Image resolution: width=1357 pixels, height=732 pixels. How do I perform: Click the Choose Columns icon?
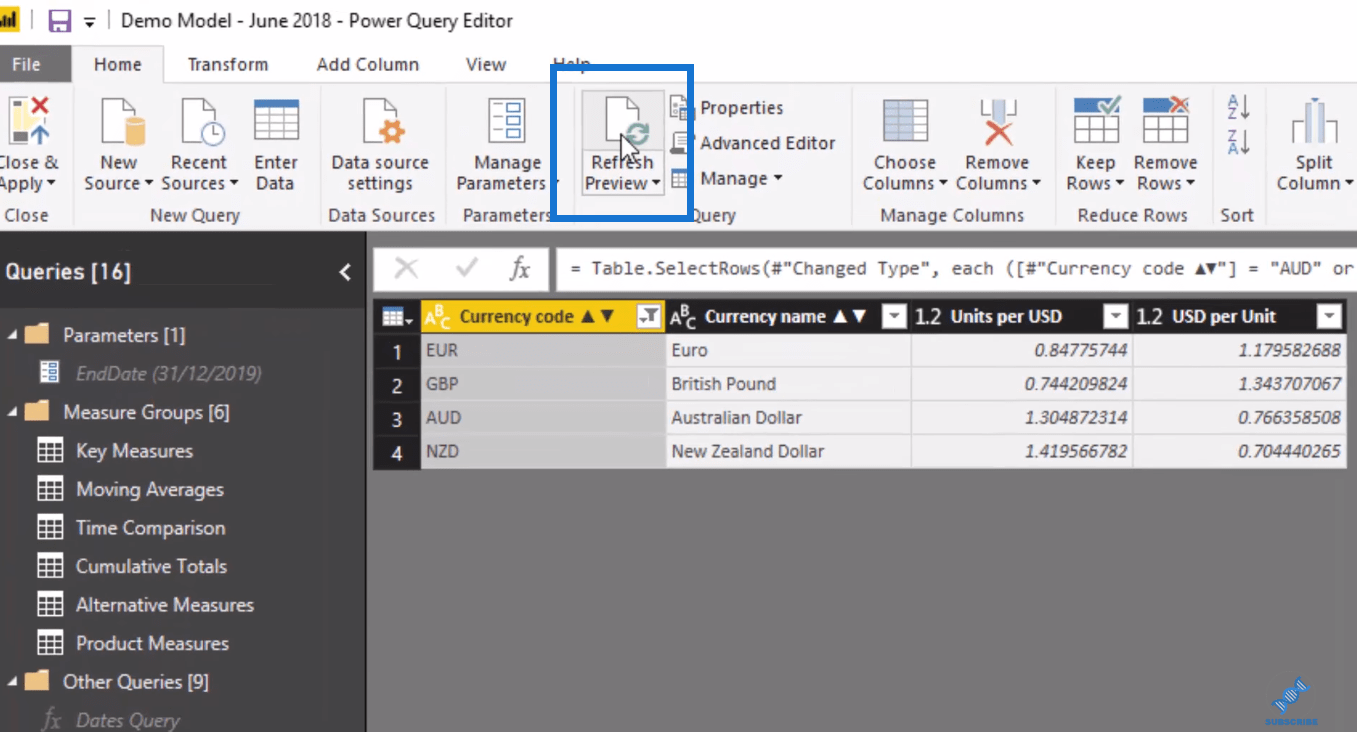point(905,122)
